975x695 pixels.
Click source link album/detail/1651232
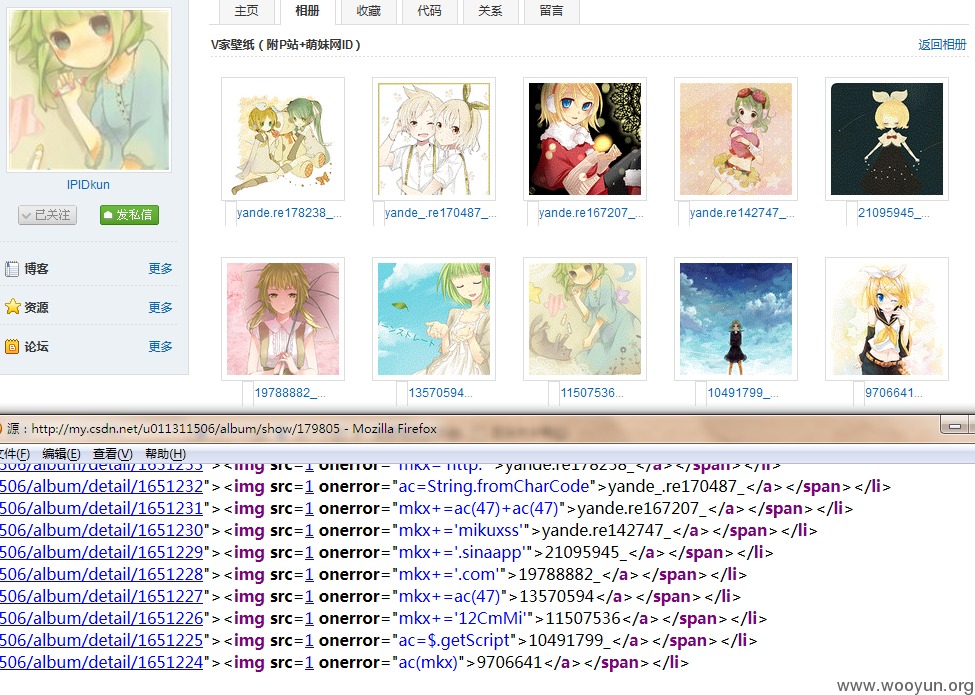[x=101, y=487]
